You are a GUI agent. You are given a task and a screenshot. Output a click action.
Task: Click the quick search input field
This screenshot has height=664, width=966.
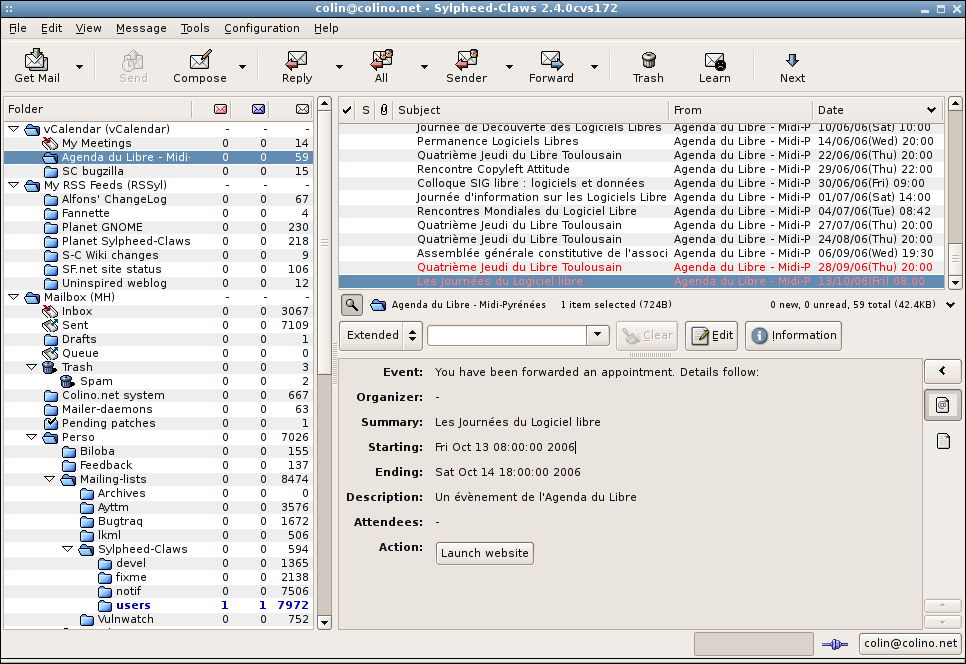click(x=506, y=335)
